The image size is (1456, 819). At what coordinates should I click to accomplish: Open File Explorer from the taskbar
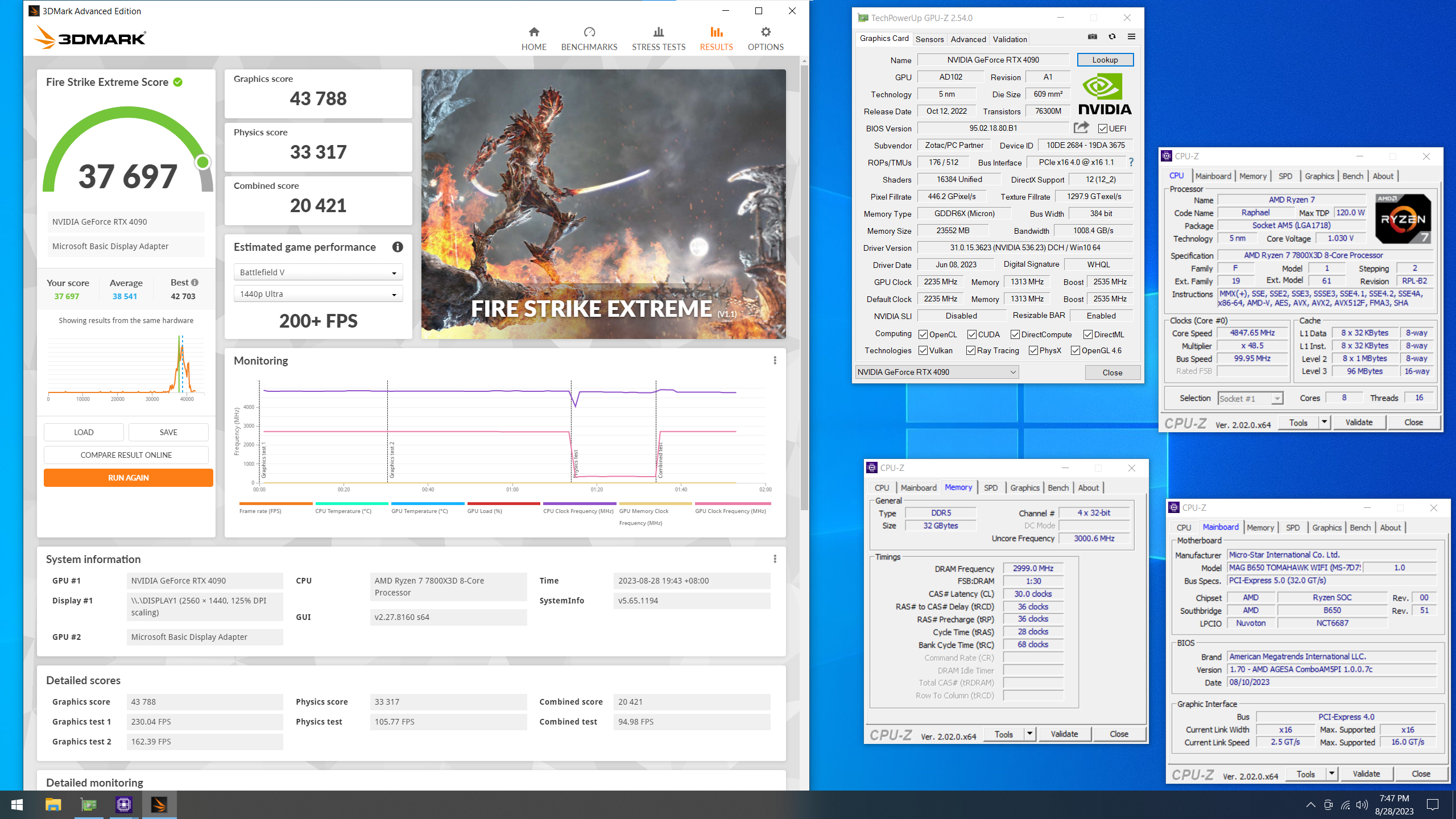tap(53, 805)
